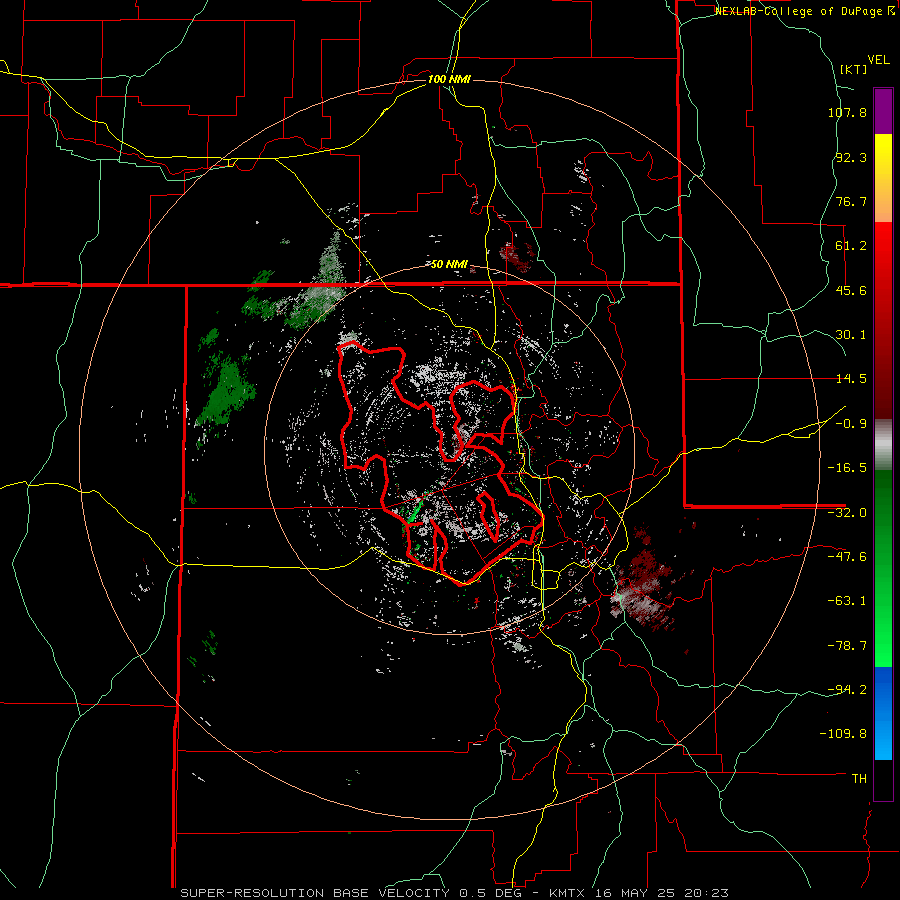Select the 50 NMI range ring label
Screen dimensions: 900x900
click(449, 264)
